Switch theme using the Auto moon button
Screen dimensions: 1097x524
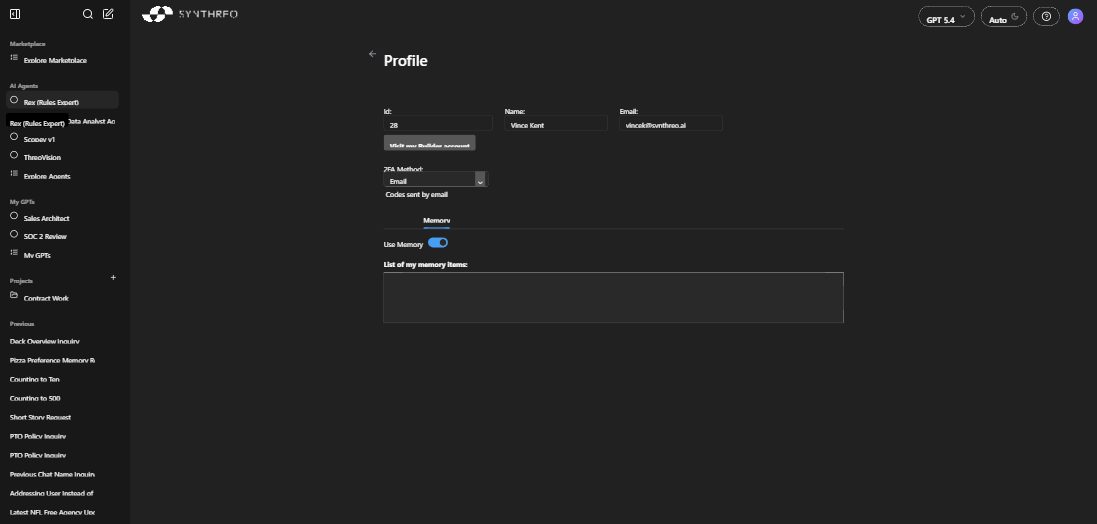(1003, 17)
